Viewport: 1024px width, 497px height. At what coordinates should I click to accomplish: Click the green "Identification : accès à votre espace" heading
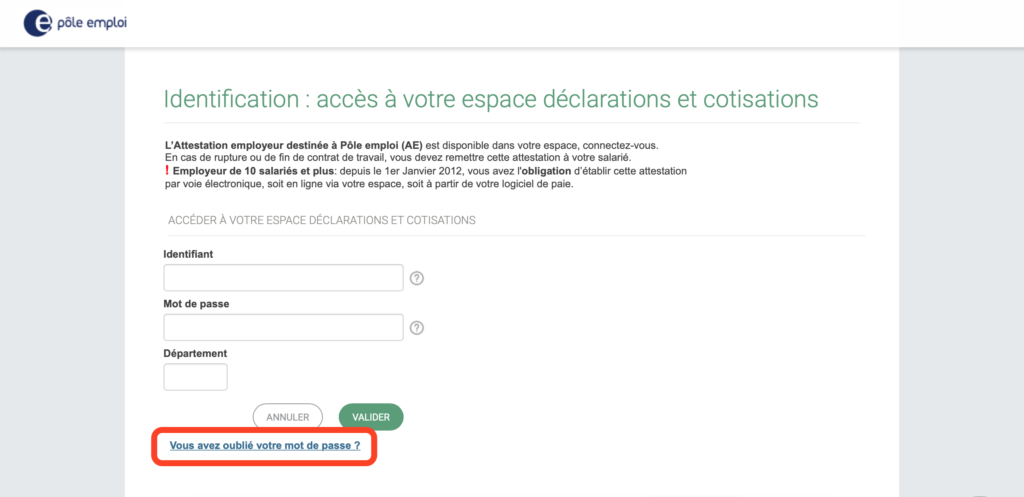tap(490, 99)
